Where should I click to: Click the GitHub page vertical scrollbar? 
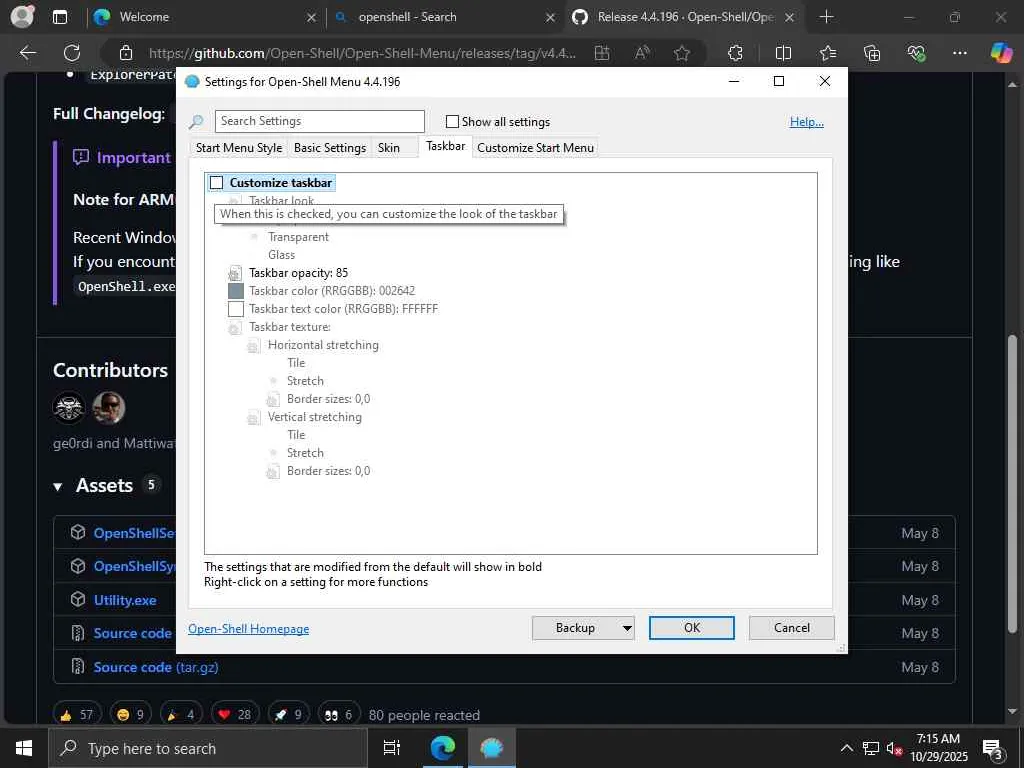tap(1012, 483)
